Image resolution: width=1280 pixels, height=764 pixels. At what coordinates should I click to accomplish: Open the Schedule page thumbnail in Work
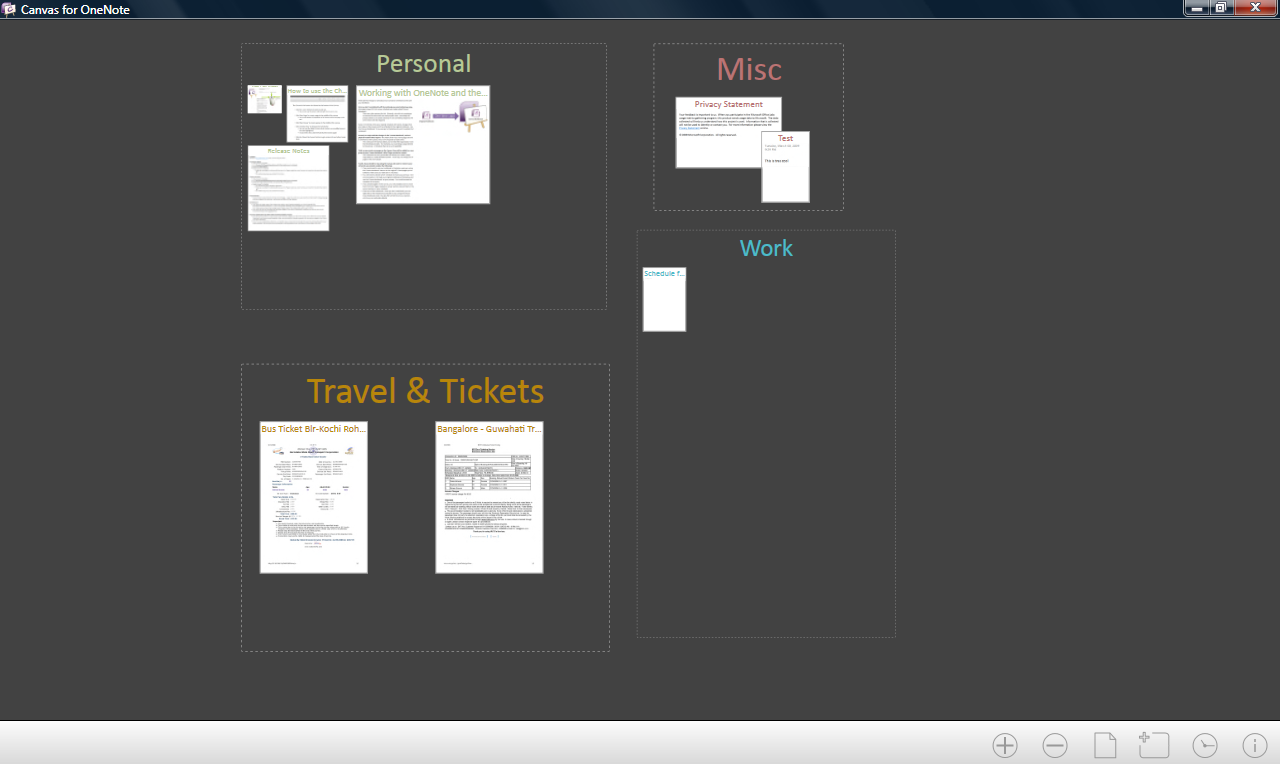pos(664,299)
